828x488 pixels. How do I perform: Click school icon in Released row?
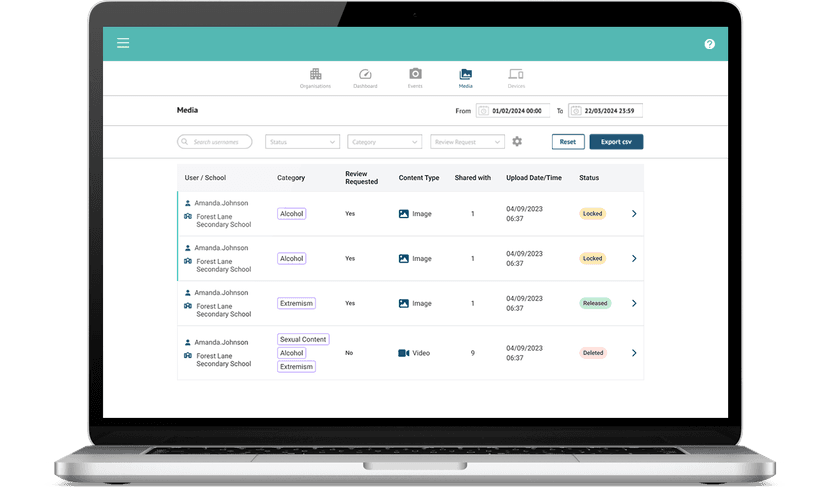pos(187,306)
